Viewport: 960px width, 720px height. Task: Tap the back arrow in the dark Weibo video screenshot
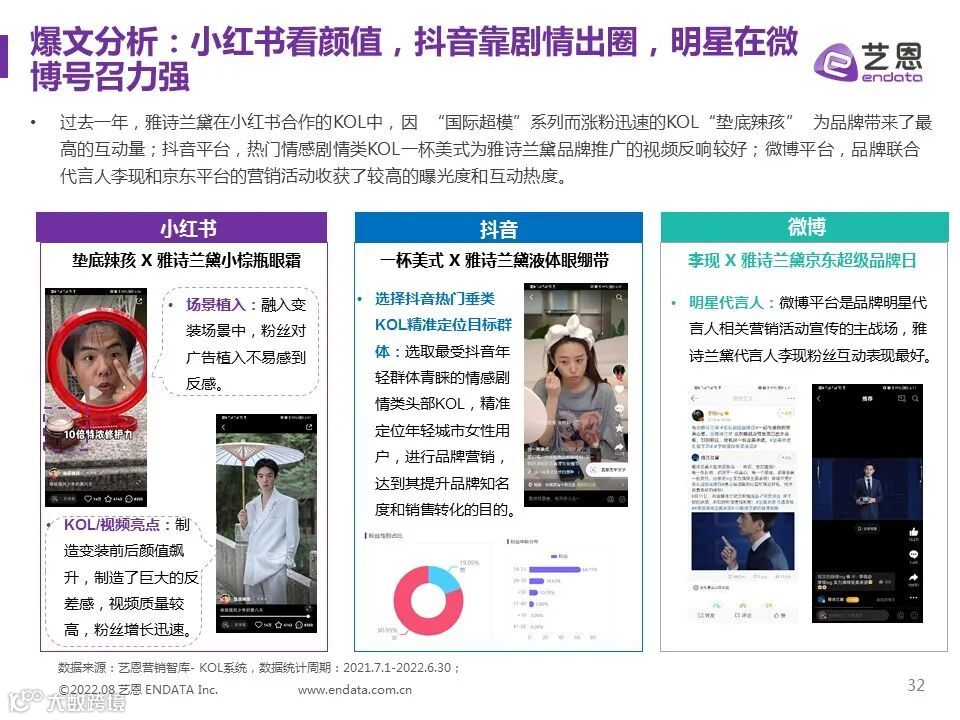[819, 399]
